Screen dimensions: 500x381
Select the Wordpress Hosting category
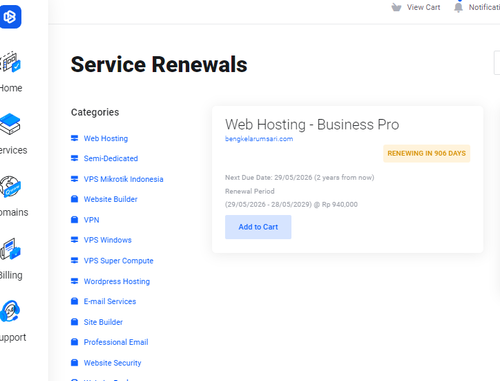pyautogui.click(x=117, y=281)
